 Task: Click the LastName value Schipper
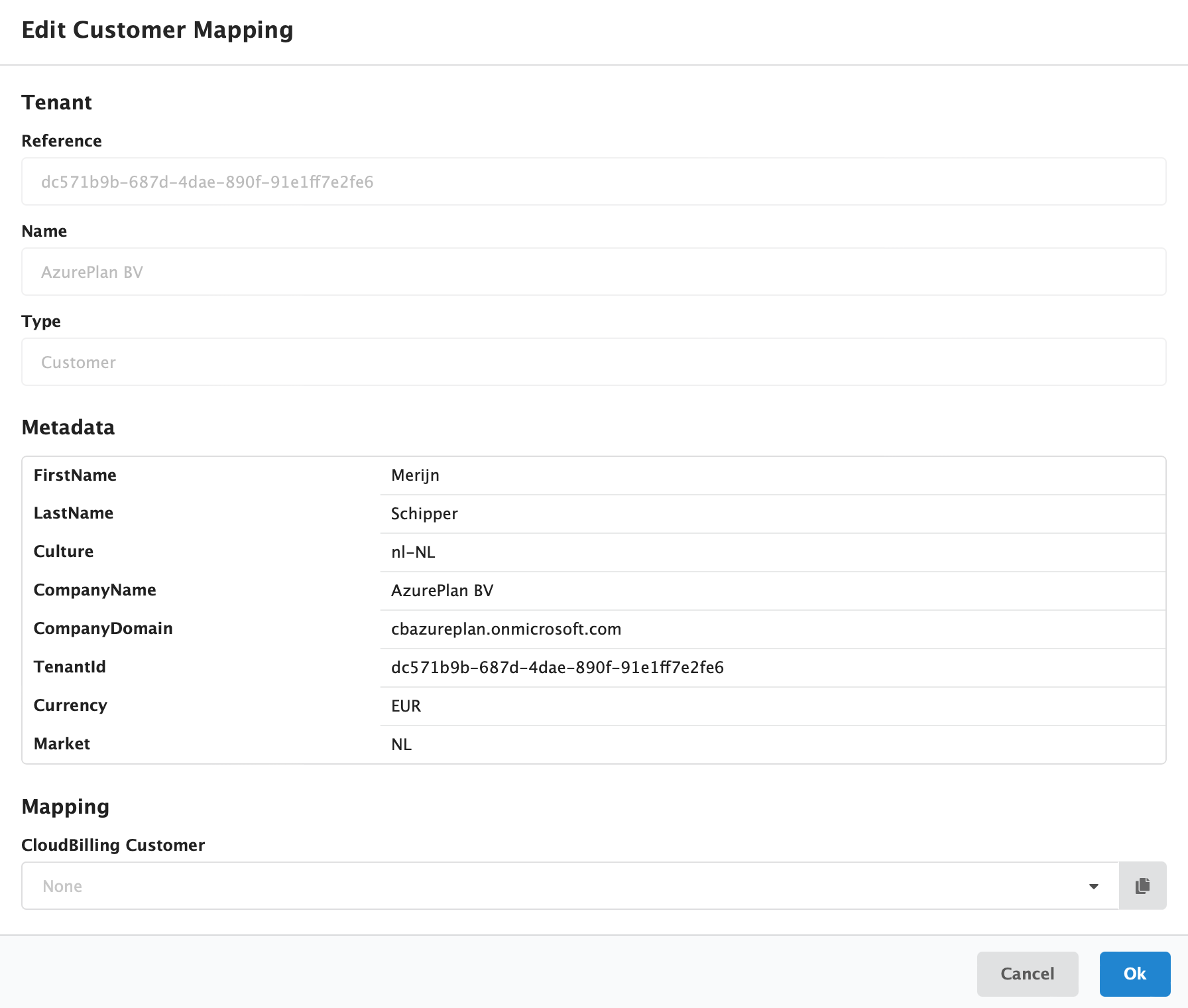pos(424,513)
